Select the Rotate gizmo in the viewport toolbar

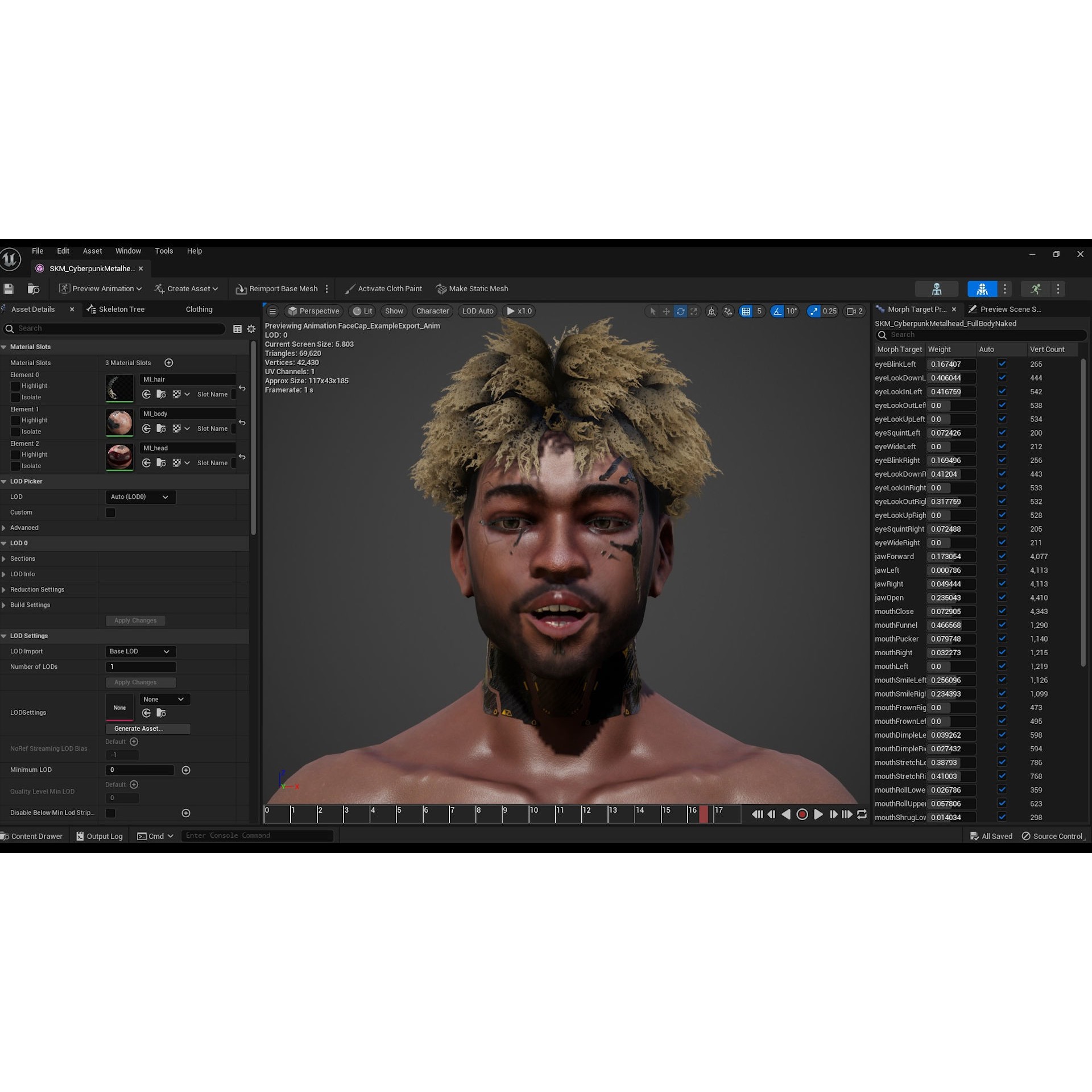click(680, 311)
